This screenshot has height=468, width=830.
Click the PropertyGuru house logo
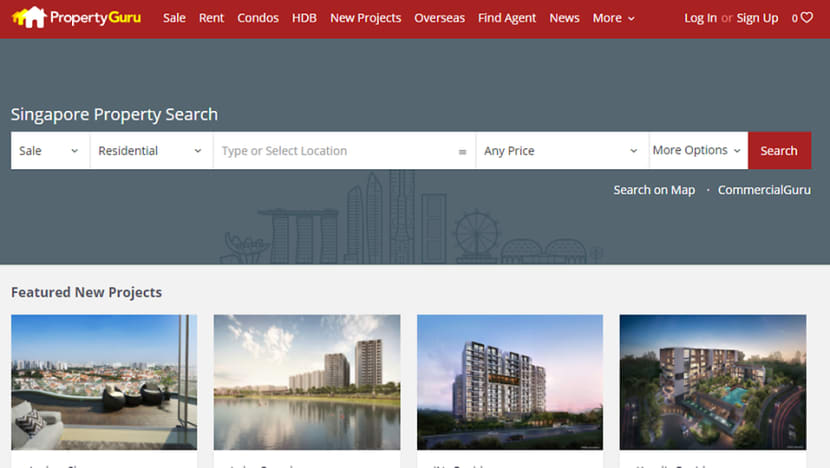tap(76, 17)
